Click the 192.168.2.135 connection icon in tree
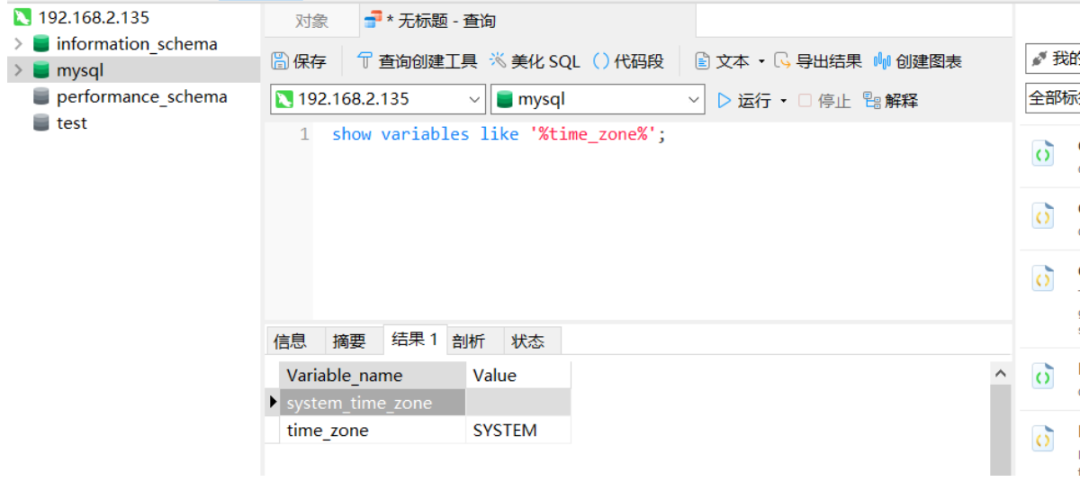The image size is (1080, 491). coord(22,18)
